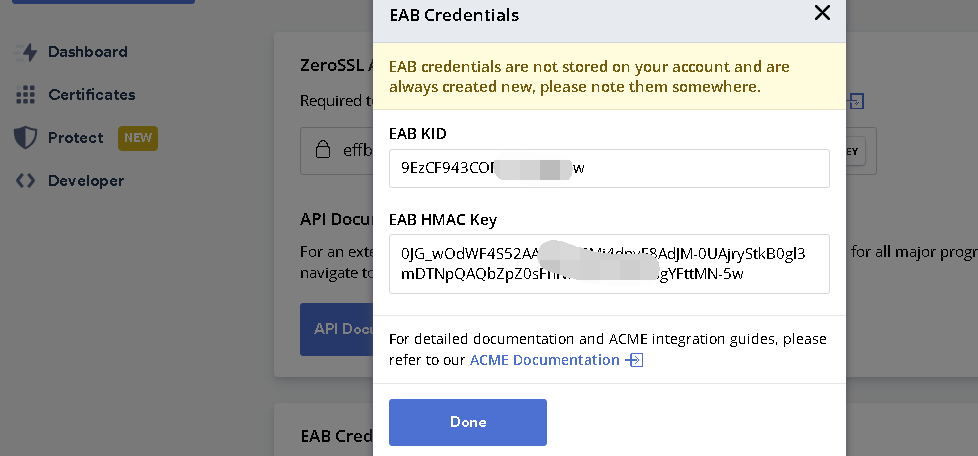Open the Dashboard sidebar item
The width and height of the screenshot is (978, 456).
point(87,52)
